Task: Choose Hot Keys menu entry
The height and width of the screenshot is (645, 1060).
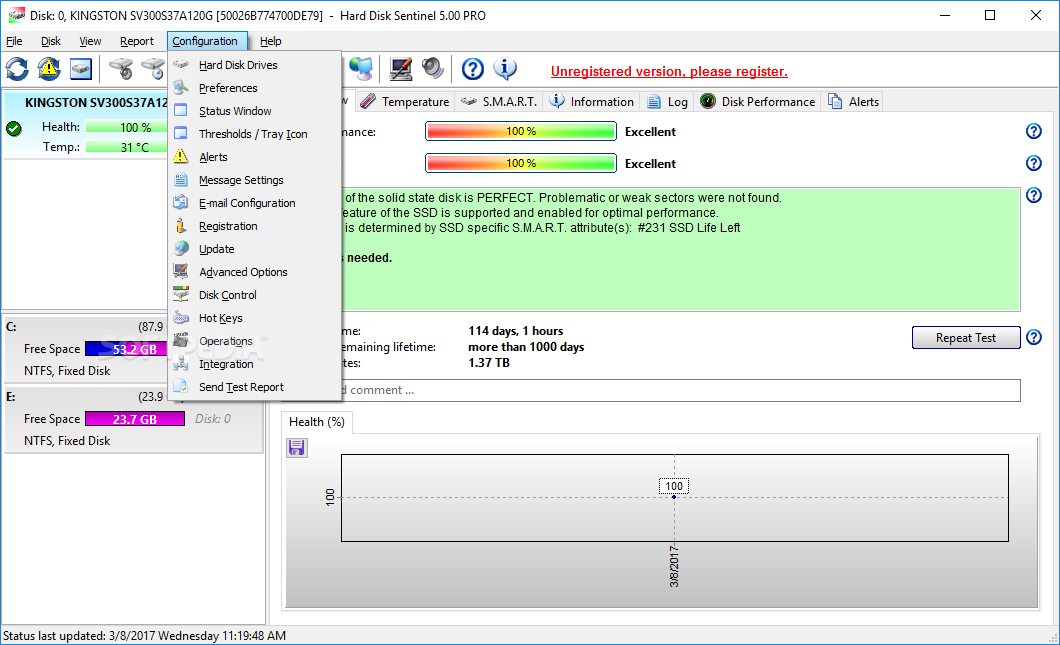Action: click(x=254, y=318)
